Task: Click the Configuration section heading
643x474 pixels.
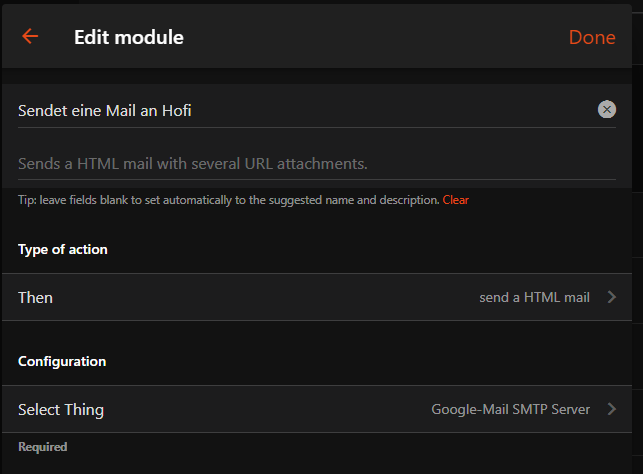Action: click(x=62, y=361)
